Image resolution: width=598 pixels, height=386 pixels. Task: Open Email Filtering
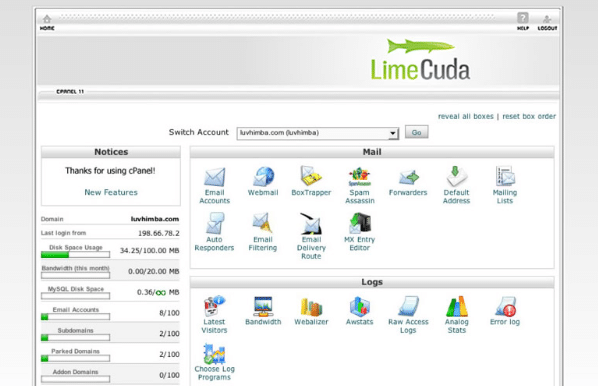pyautogui.click(x=263, y=224)
